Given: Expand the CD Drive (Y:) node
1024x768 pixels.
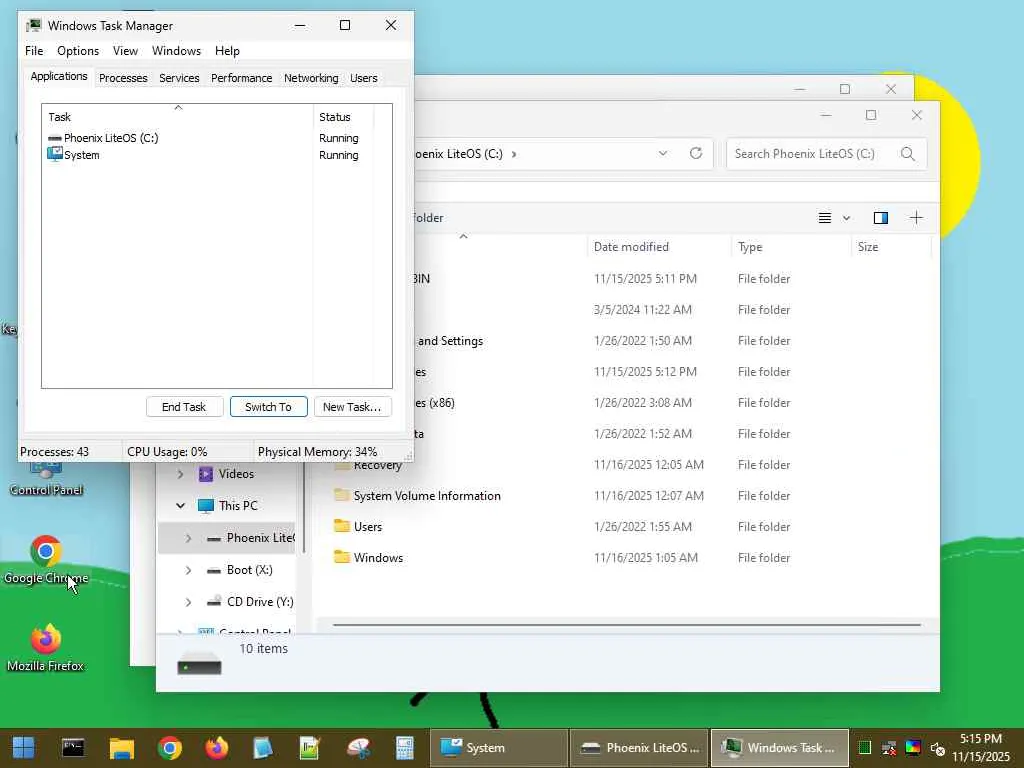Looking at the screenshot, I should [188, 602].
